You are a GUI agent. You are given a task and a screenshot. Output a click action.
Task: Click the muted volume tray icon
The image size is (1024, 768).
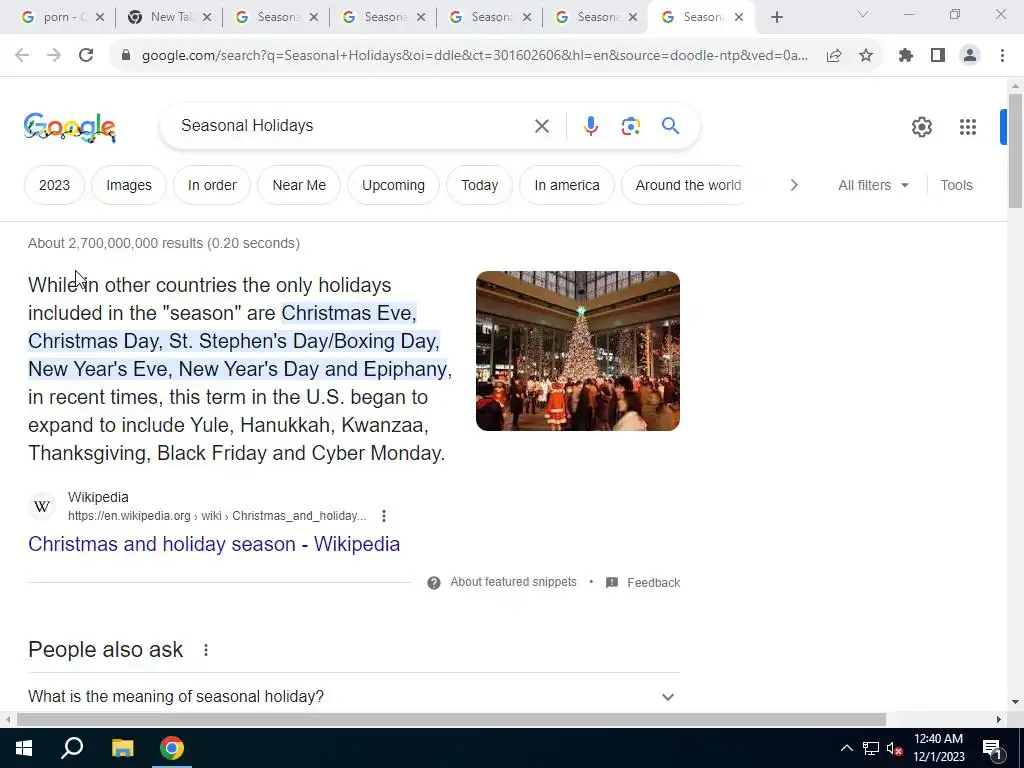(894, 748)
